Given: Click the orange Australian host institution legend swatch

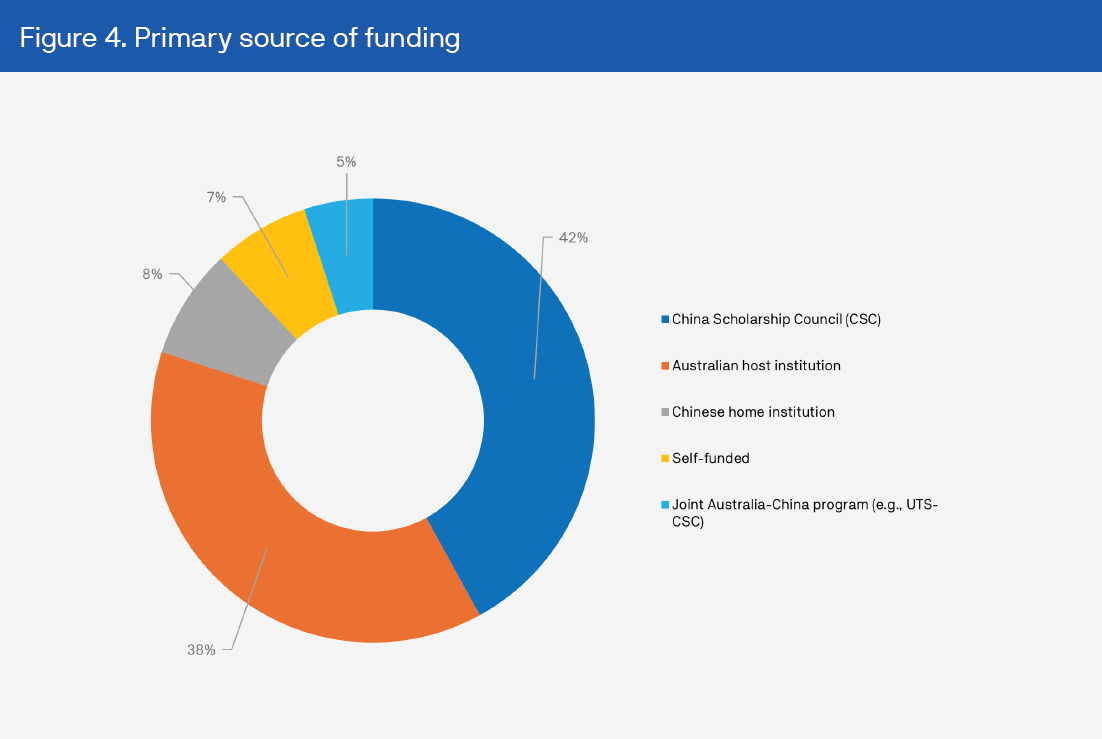Looking at the screenshot, I should coord(664,366).
